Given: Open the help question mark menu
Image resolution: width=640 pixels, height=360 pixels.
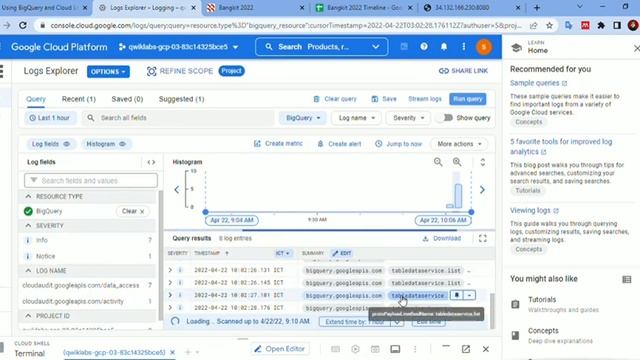Looking at the screenshot, I should (424, 47).
